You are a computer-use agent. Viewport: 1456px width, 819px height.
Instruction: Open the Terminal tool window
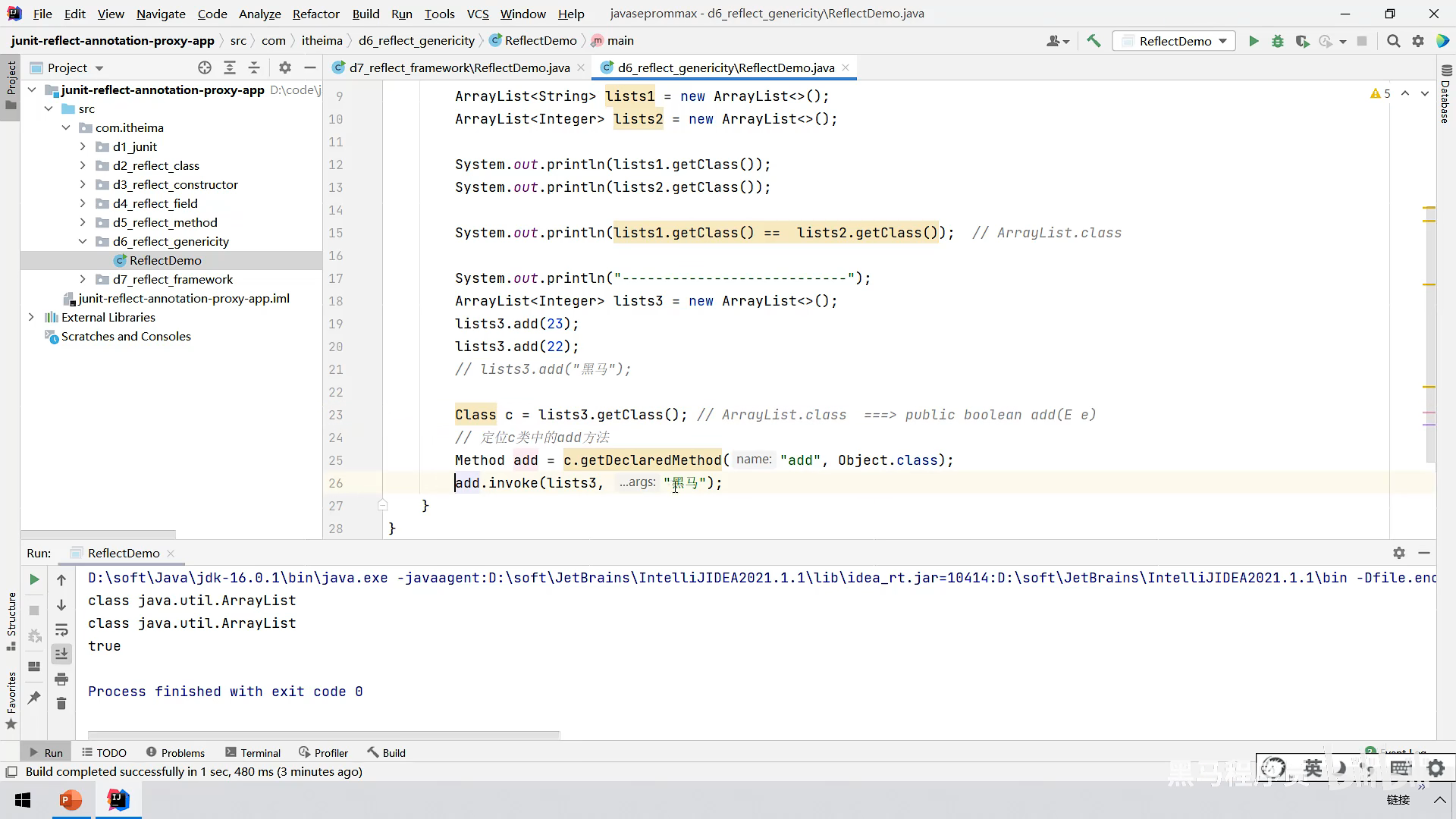253,752
